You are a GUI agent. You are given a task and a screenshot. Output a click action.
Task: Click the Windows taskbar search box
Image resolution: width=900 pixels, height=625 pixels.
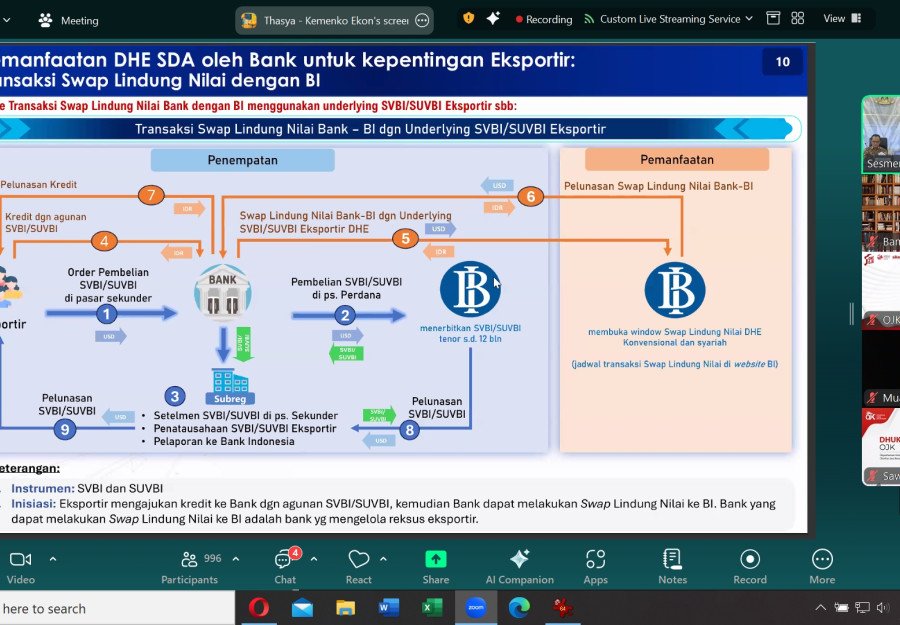[117, 608]
